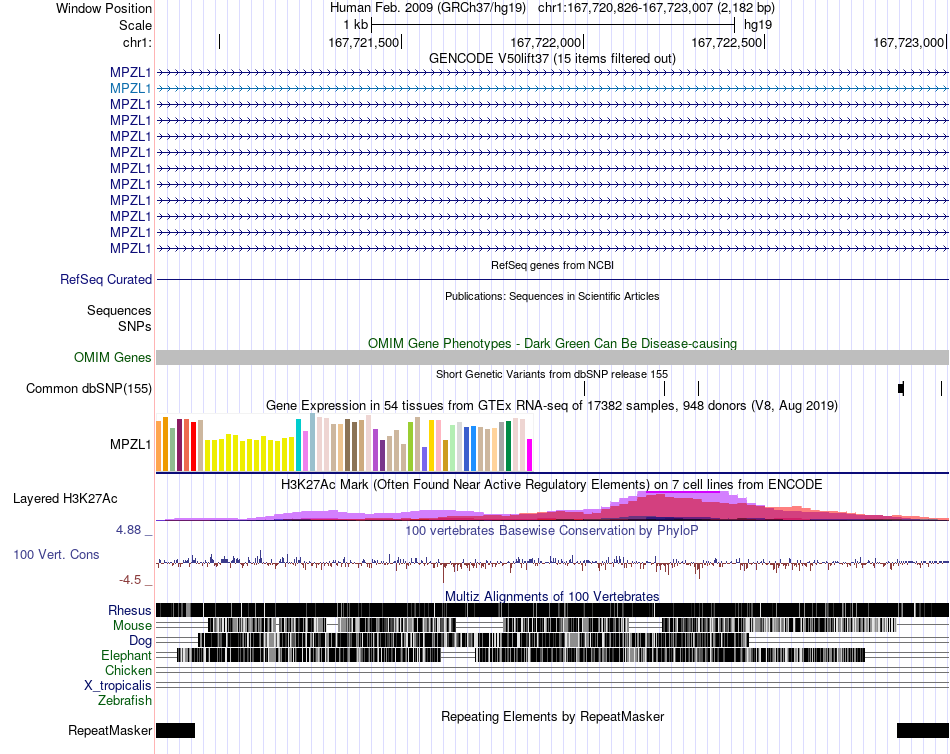Click the Mouse alignment label
This screenshot has height=754, width=950.
132,626
